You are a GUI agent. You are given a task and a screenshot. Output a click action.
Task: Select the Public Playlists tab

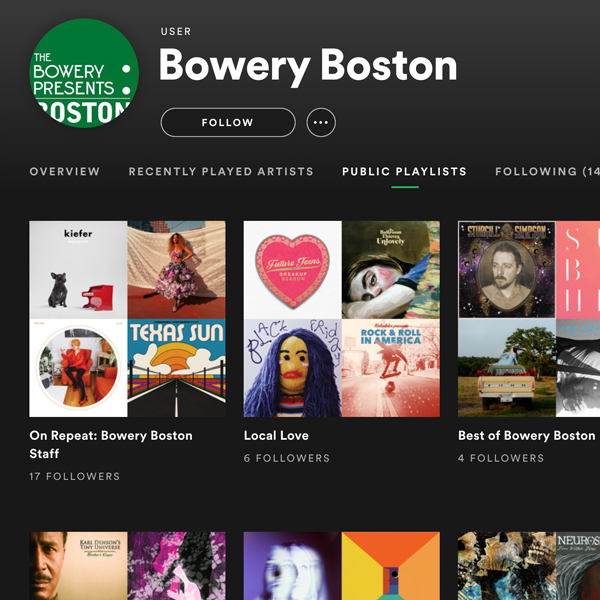404,172
